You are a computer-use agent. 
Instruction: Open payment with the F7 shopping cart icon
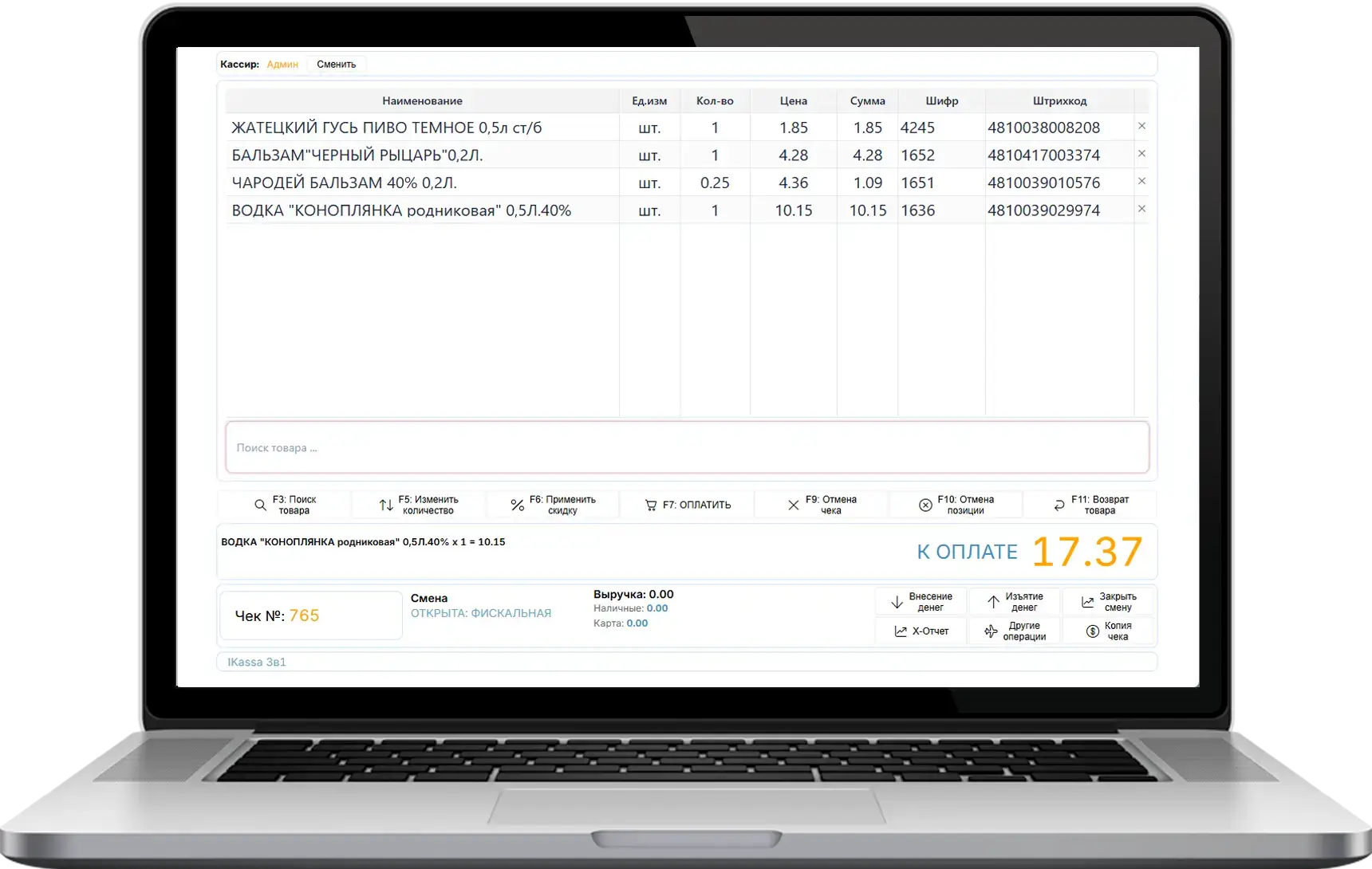(x=650, y=505)
